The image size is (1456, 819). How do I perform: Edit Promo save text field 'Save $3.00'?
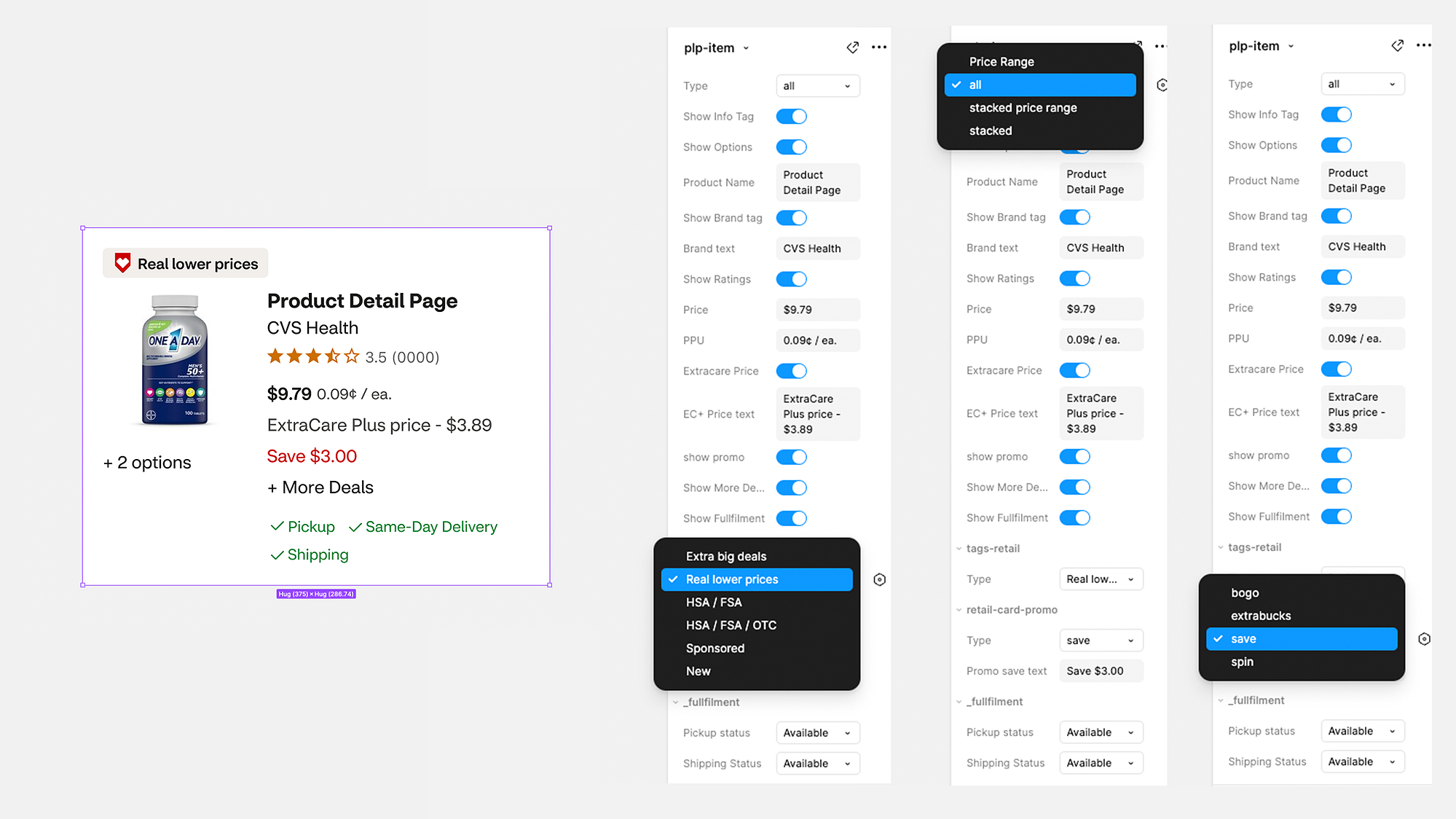coord(1101,671)
